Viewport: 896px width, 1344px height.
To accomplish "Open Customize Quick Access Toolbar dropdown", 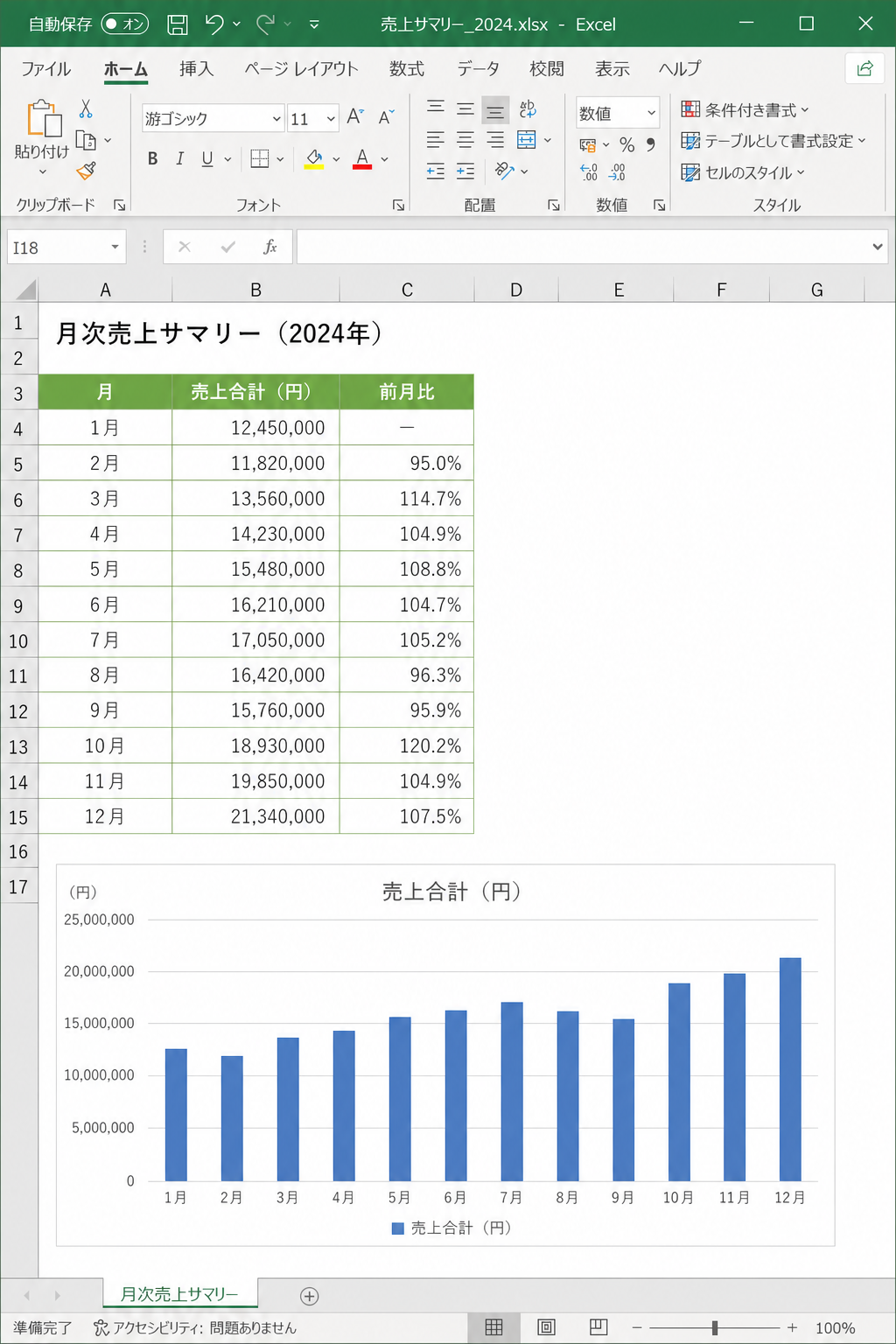I will (x=314, y=24).
